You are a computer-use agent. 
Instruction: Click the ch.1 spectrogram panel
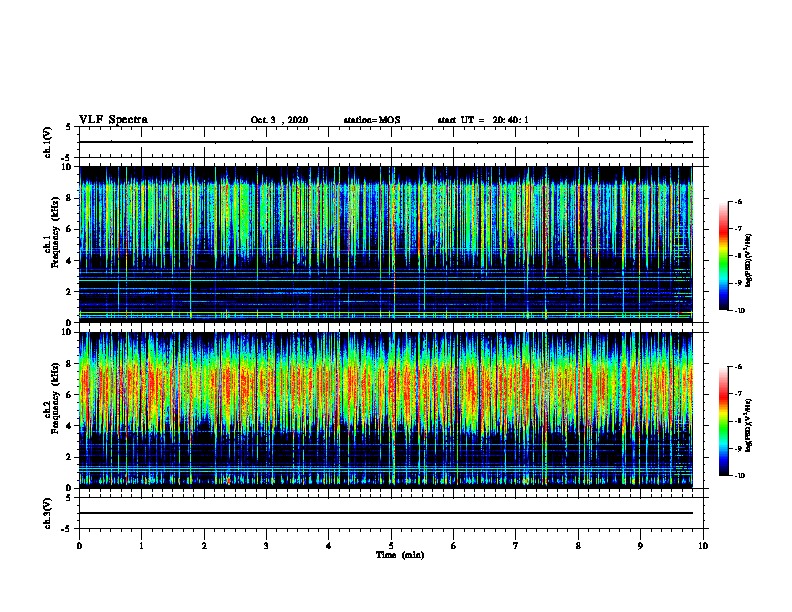pos(386,244)
